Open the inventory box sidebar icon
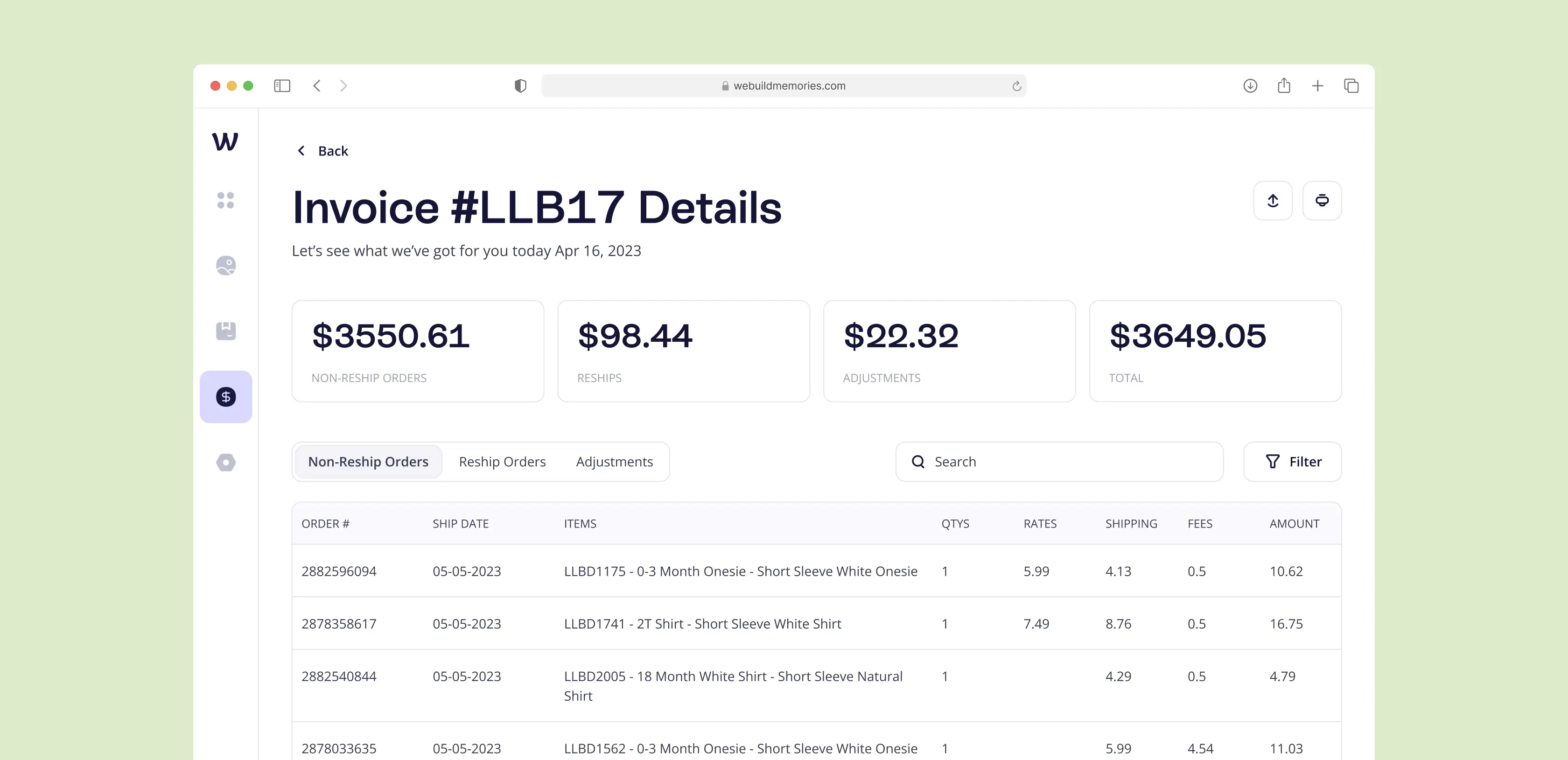1568x760 pixels. 225,331
